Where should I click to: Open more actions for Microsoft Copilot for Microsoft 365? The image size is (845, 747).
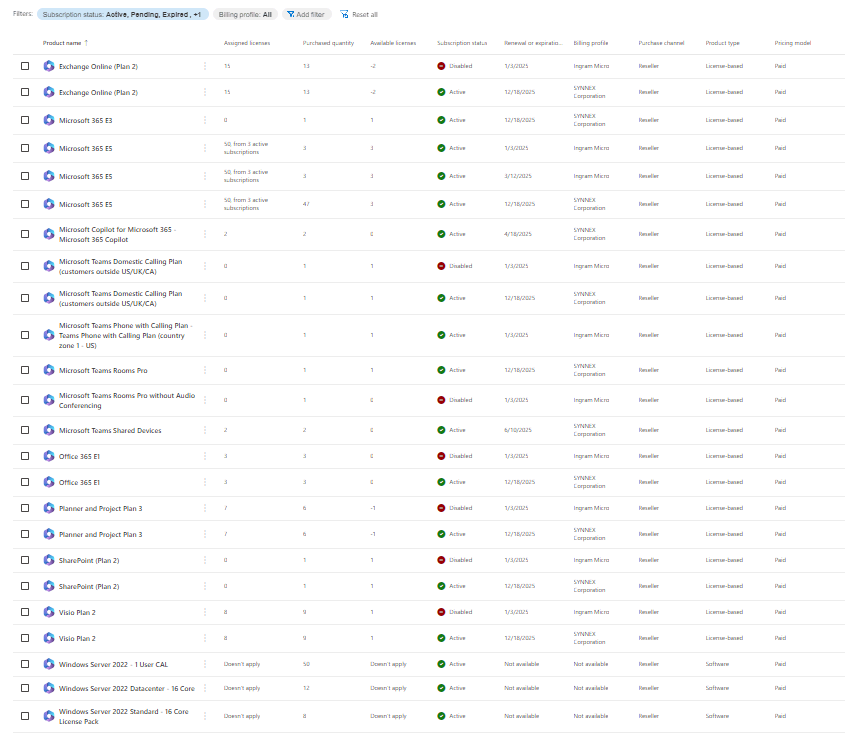pyautogui.click(x=205, y=234)
